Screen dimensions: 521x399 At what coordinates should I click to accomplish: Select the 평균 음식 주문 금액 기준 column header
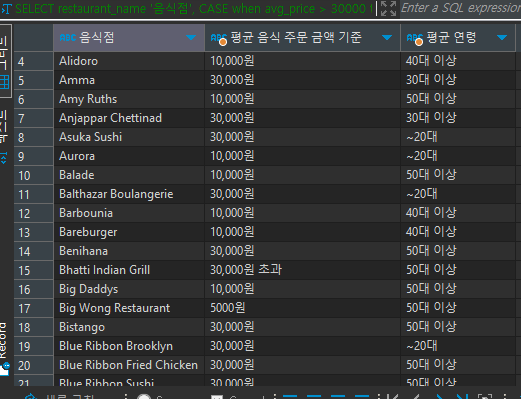[303, 37]
